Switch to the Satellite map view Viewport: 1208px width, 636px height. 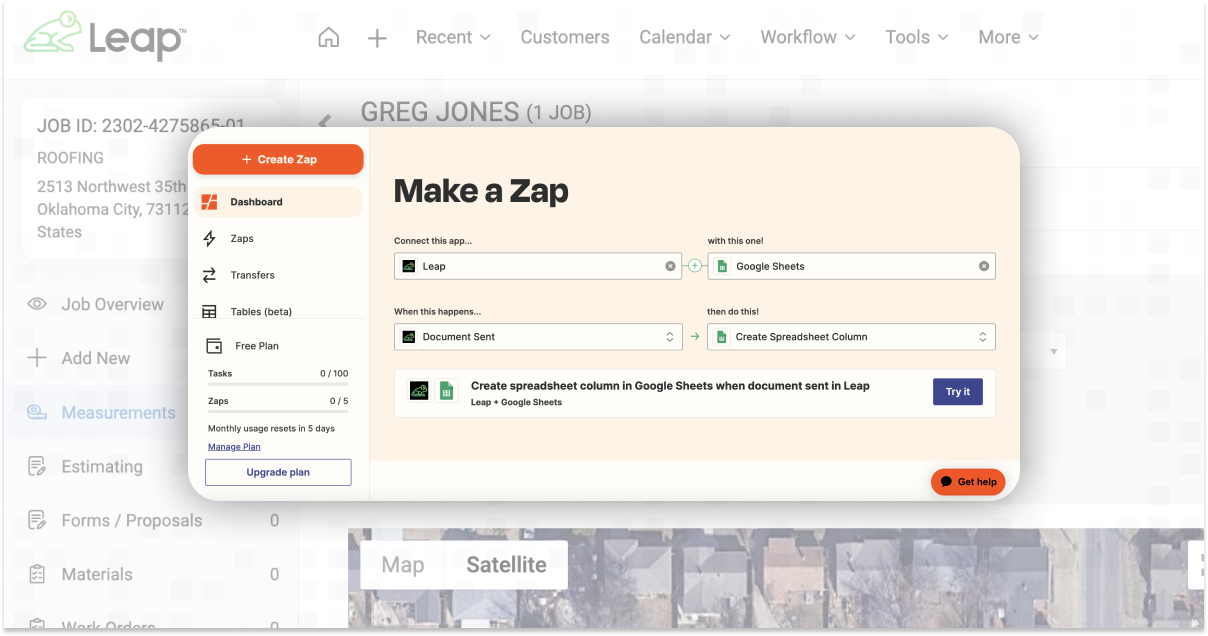pos(506,564)
